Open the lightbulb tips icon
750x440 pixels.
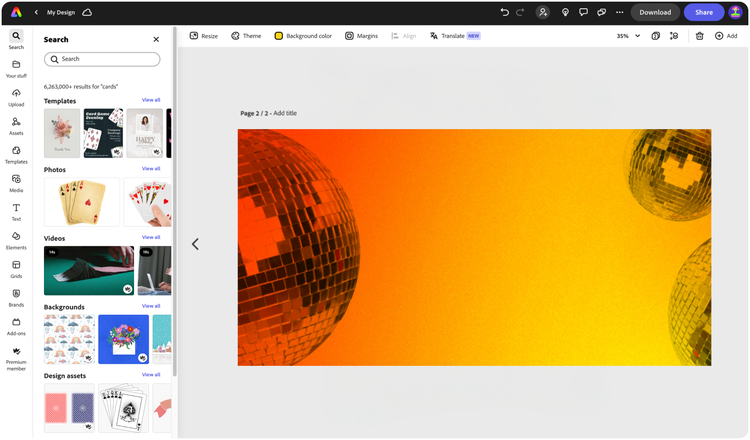(x=565, y=12)
